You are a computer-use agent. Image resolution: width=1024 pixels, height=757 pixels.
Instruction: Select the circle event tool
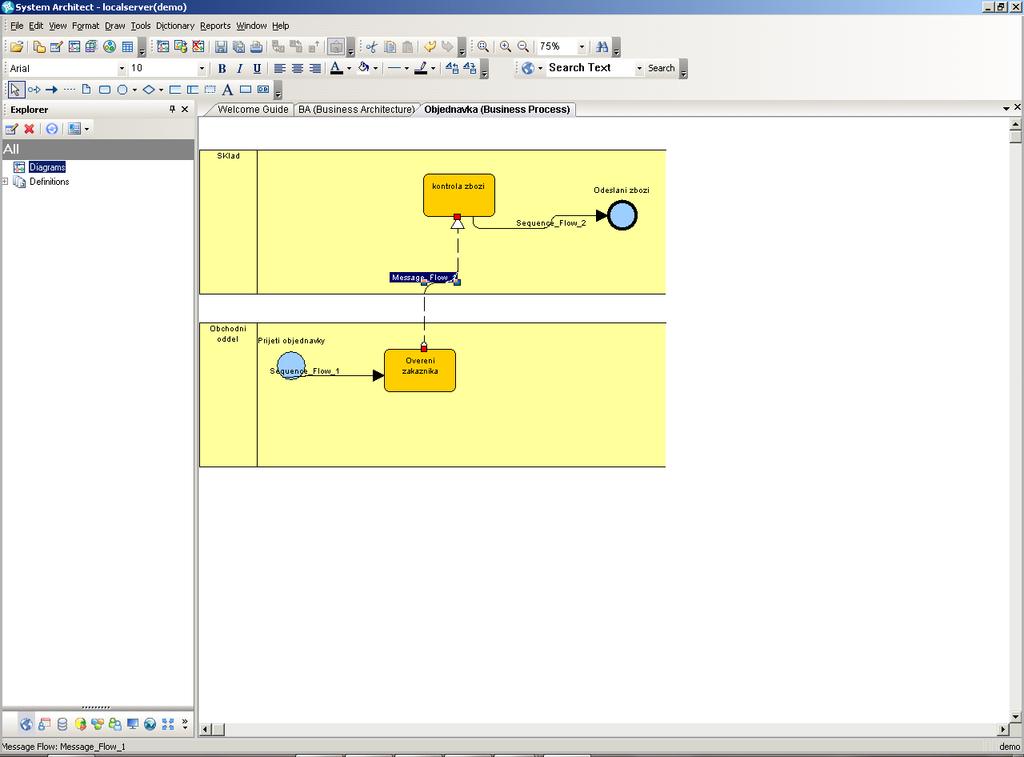(122, 89)
